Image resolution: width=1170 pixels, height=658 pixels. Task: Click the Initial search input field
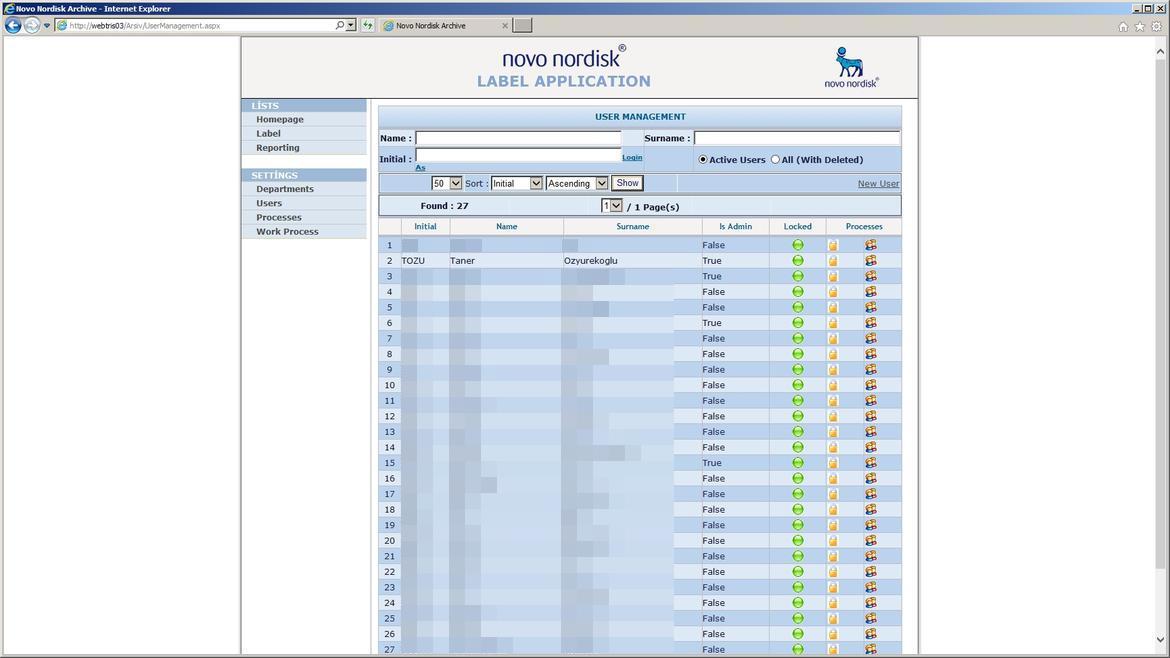tap(518, 155)
